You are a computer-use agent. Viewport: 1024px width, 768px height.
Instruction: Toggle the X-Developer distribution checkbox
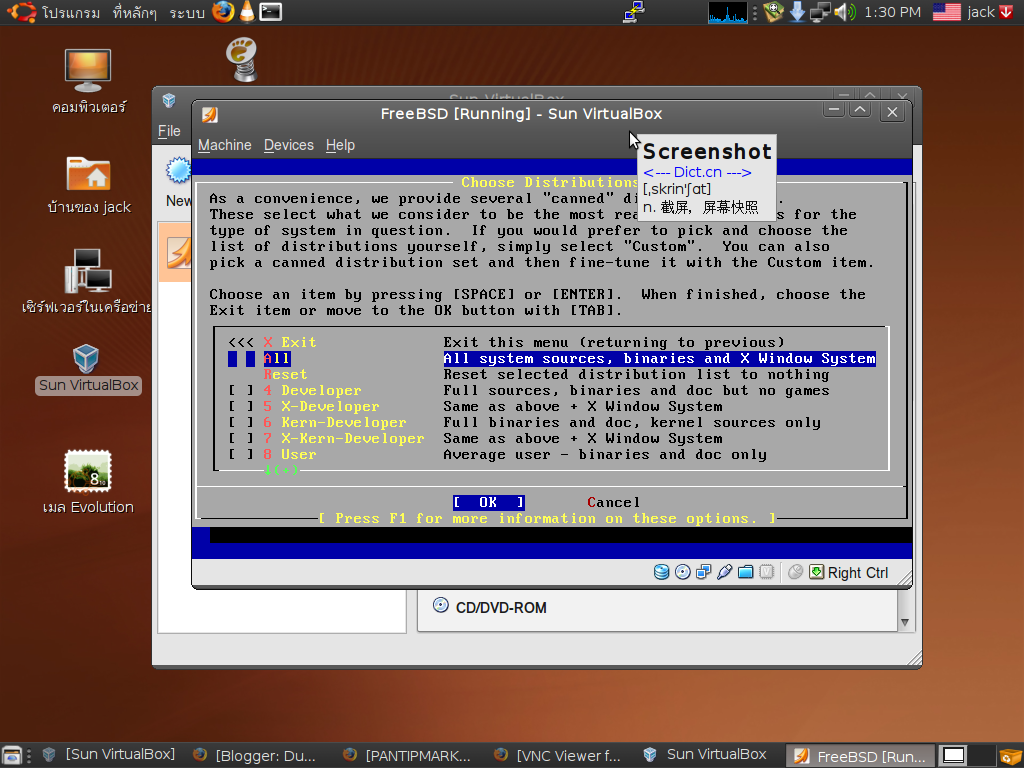(241, 406)
